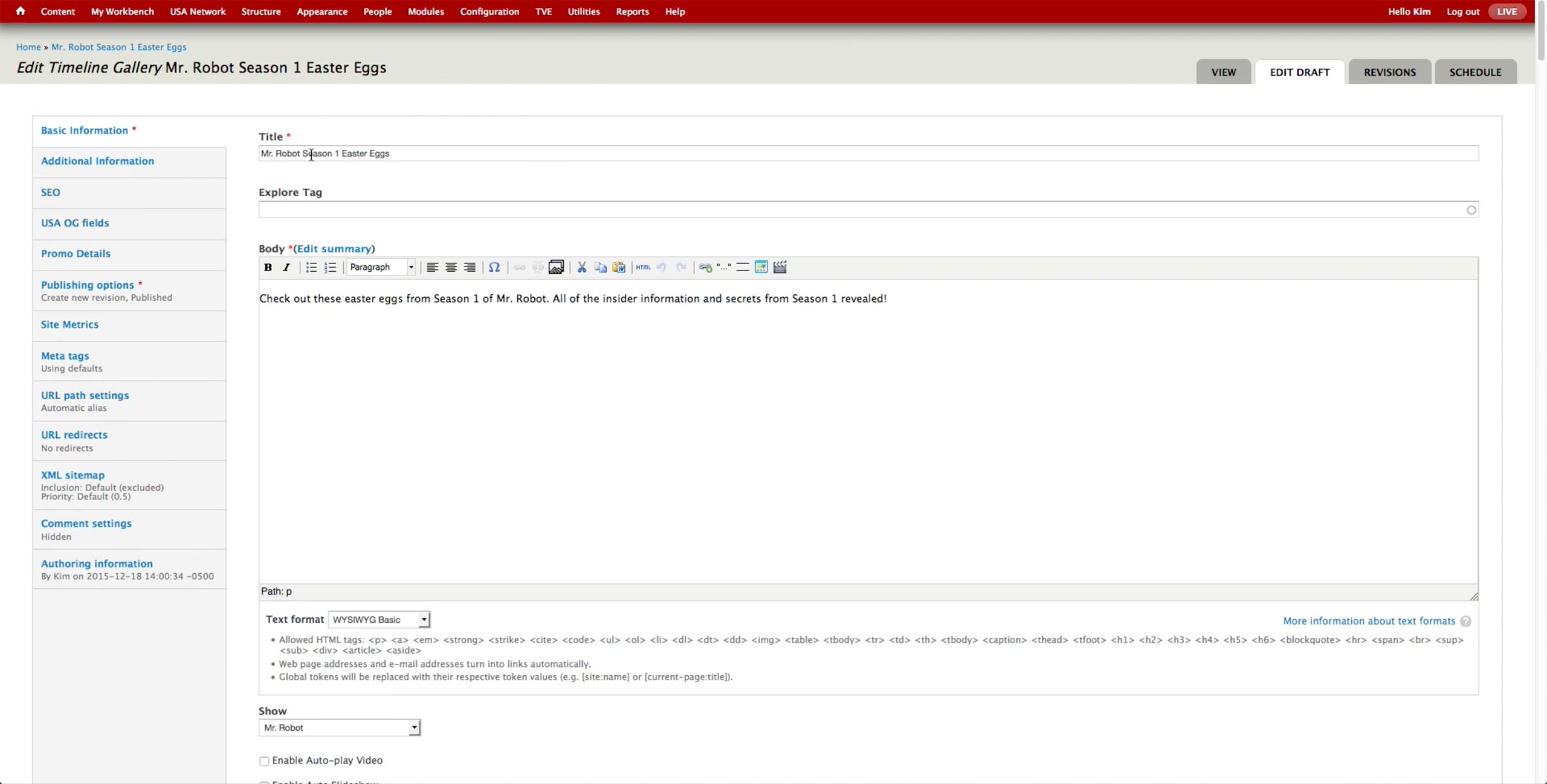Click the paste from Word icon

click(619, 268)
